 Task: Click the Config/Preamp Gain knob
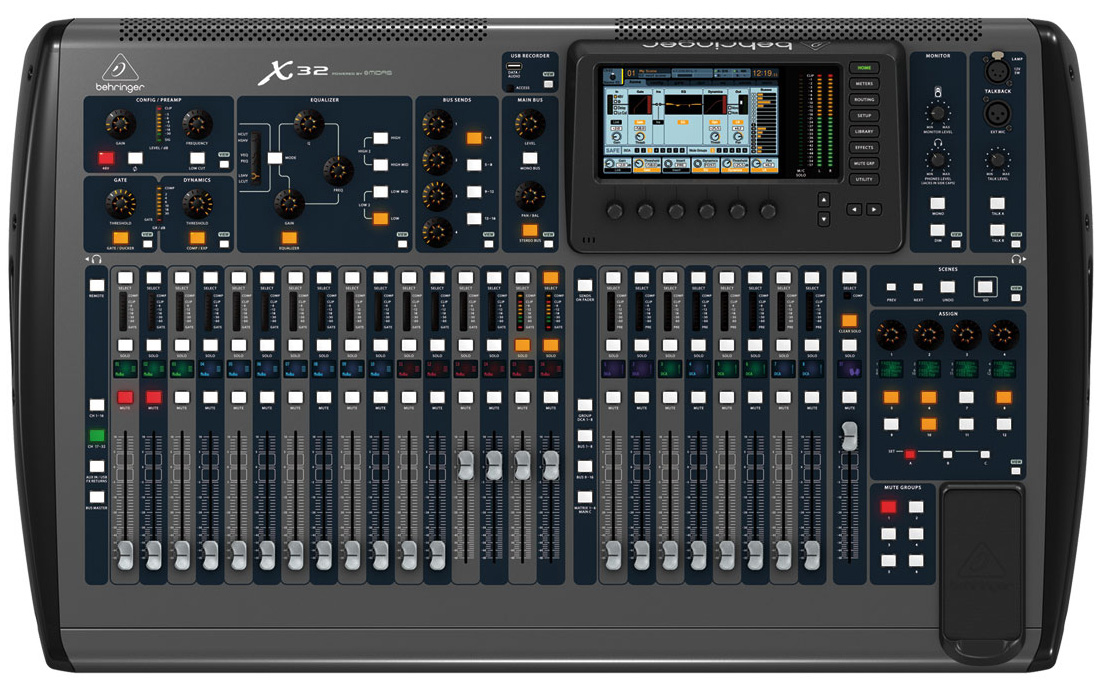point(121,124)
